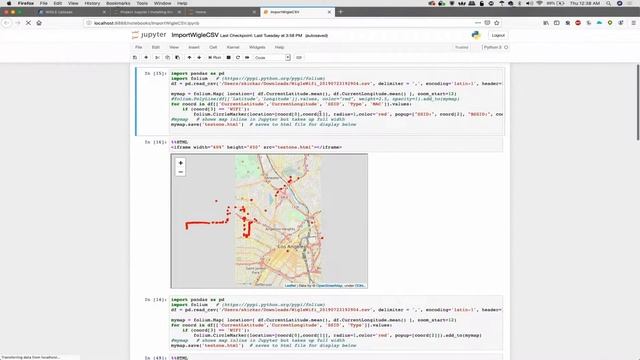Screen dimensions: 640x360
Task: Zoom out on the map
Action: point(180,172)
